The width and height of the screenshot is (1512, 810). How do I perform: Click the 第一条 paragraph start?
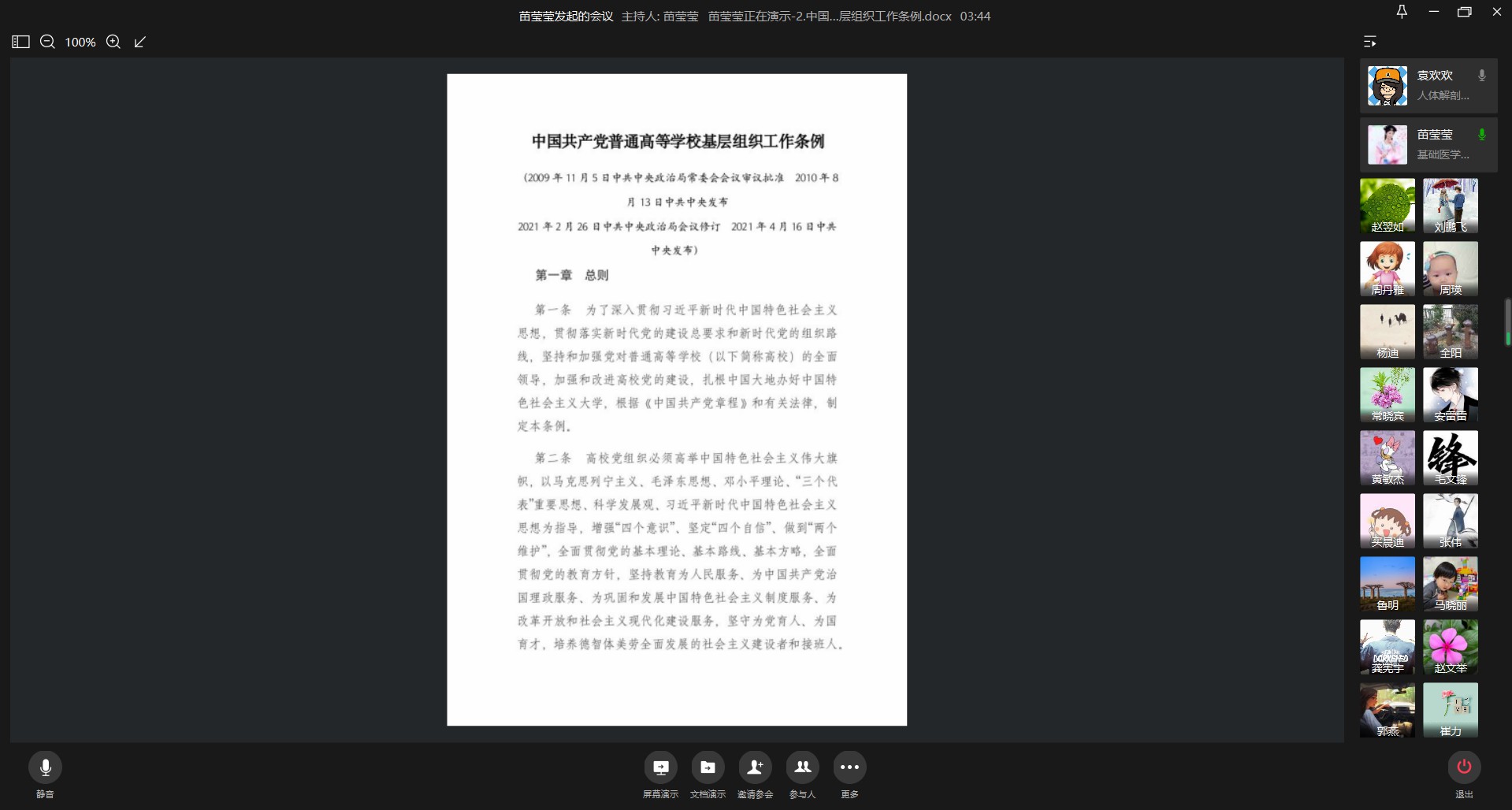(553, 310)
